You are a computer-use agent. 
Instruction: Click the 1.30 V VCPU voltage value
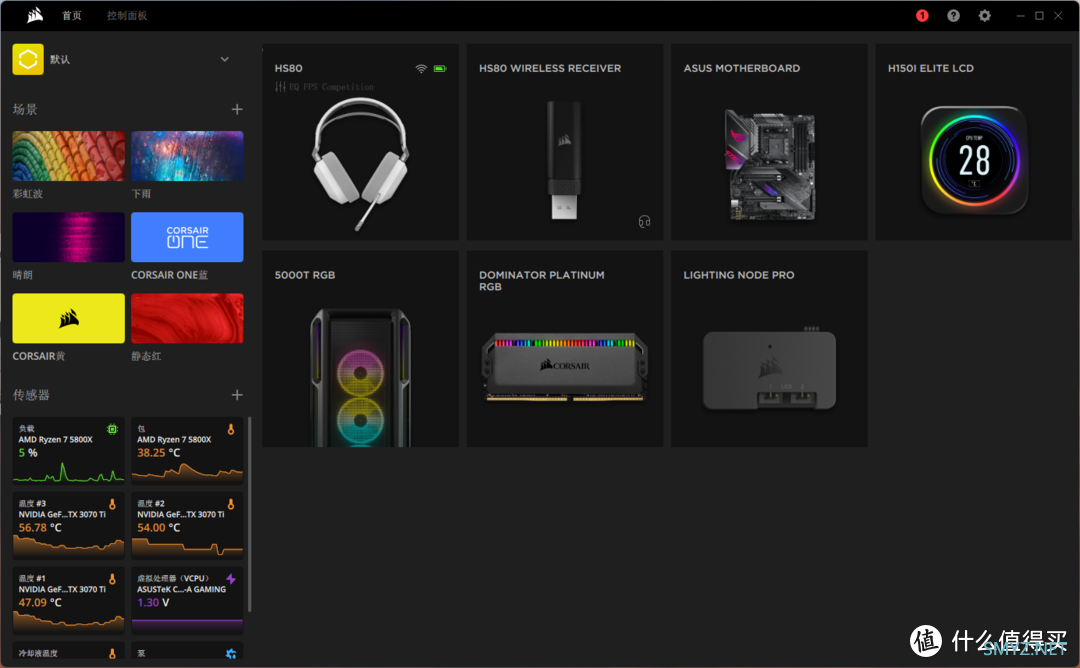[x=153, y=603]
